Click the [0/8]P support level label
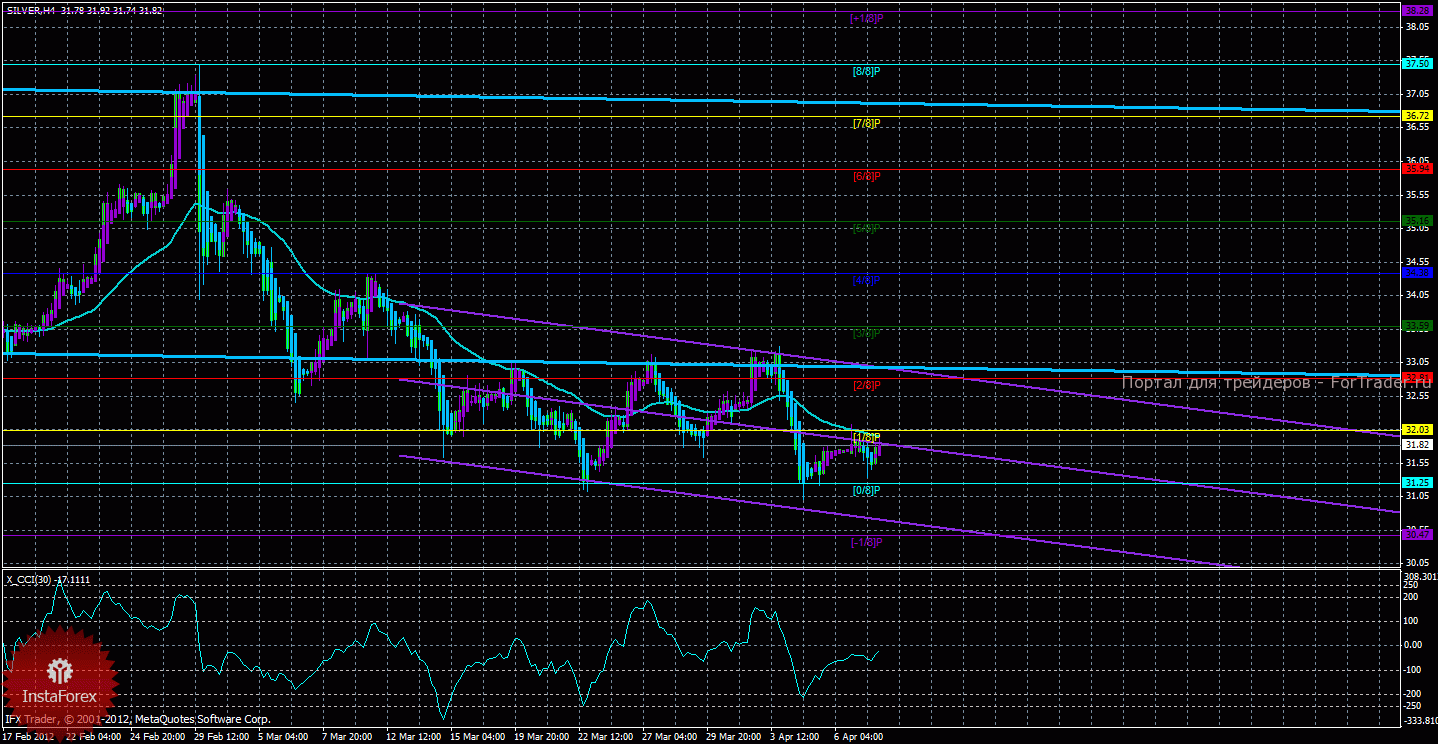This screenshot has height=744, width=1438. tap(866, 490)
